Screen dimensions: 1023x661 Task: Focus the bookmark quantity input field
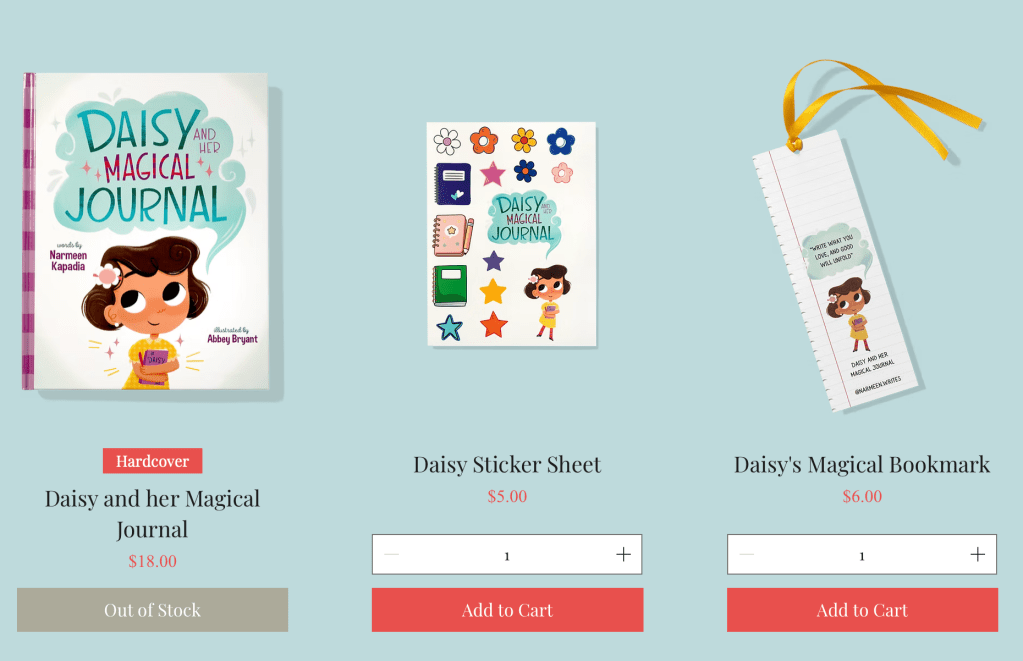[862, 555]
